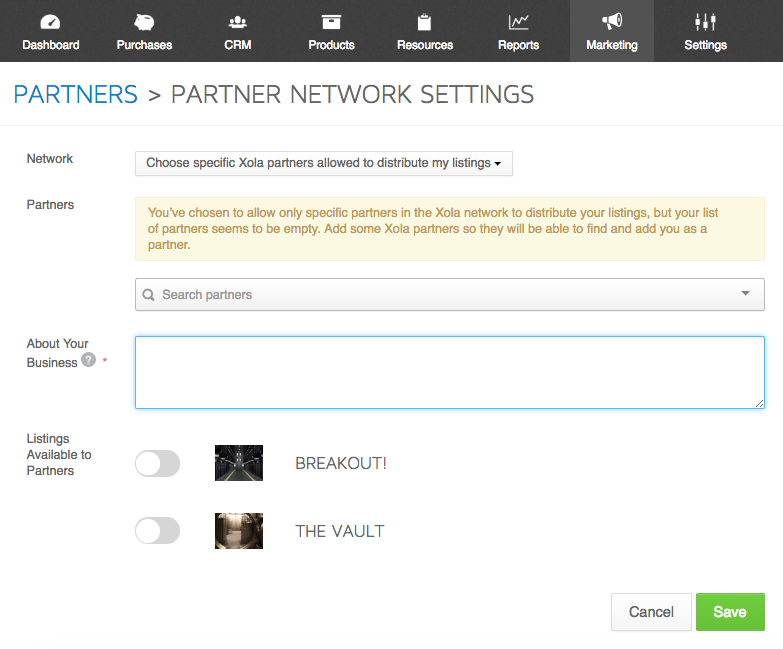Click the magnifier icon in Search partners
The width and height of the screenshot is (783, 649).
(148, 295)
